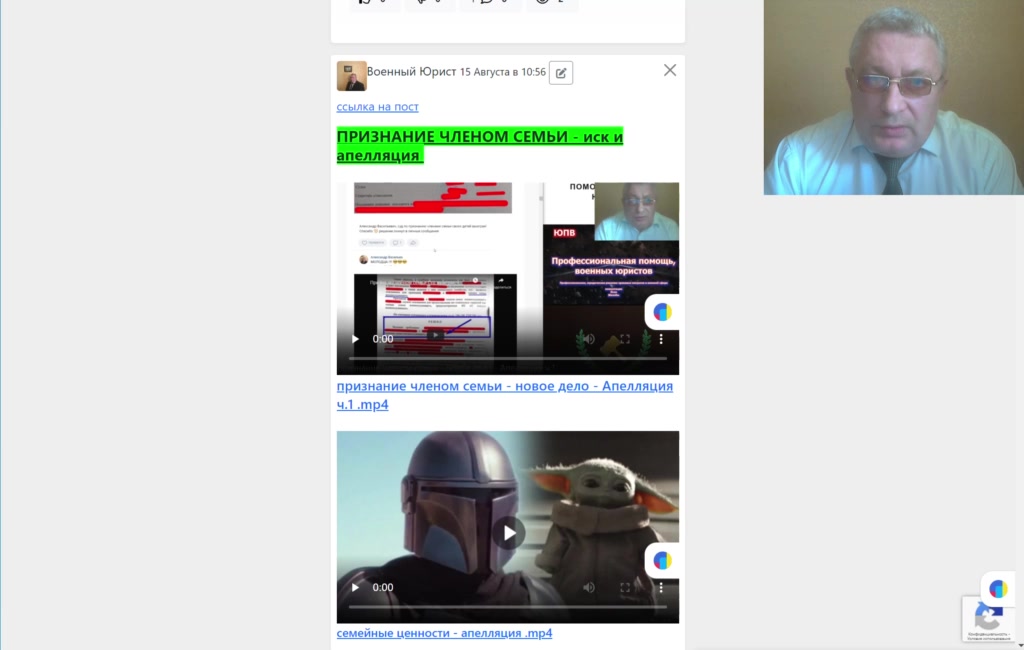Click the 'ПРИЗНАНИЕ ЧЛЕНОМ СЕМЬИ - иск и апелляция' heading
The image size is (1024, 650).
point(479,146)
